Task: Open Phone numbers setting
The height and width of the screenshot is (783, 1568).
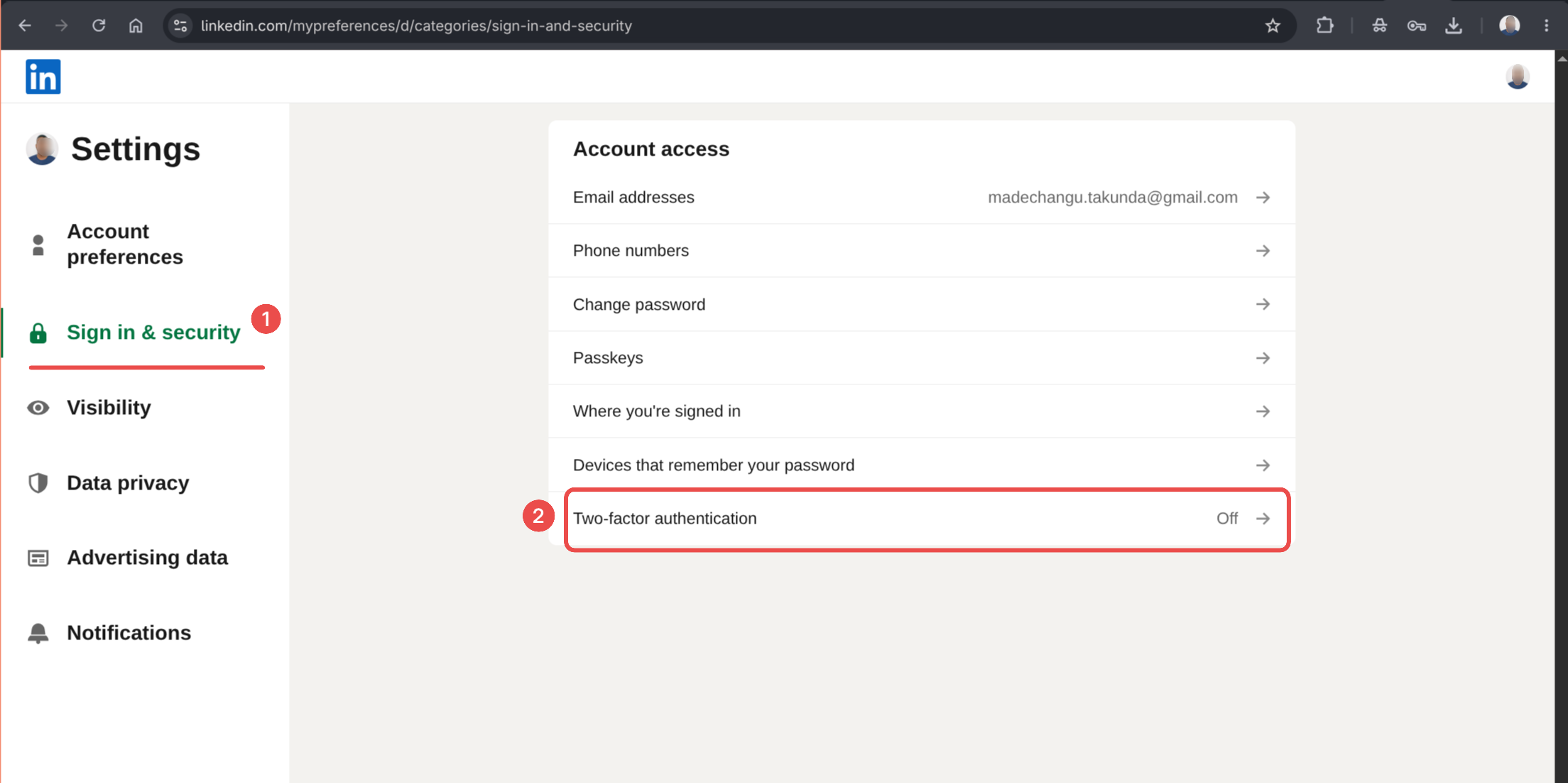Action: 922,251
